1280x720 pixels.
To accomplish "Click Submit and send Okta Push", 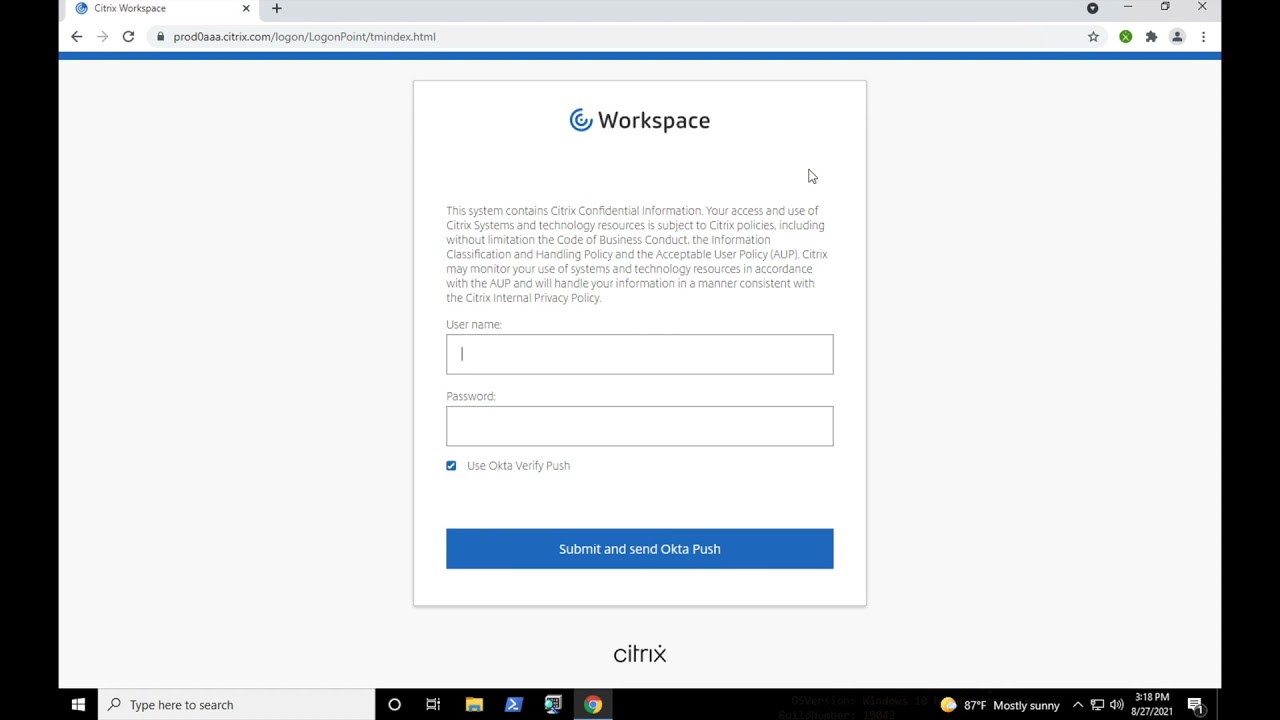I will (639, 549).
